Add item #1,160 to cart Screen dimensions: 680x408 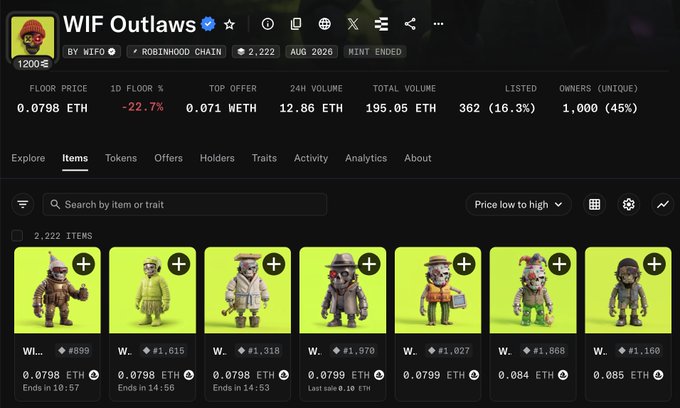point(654,264)
